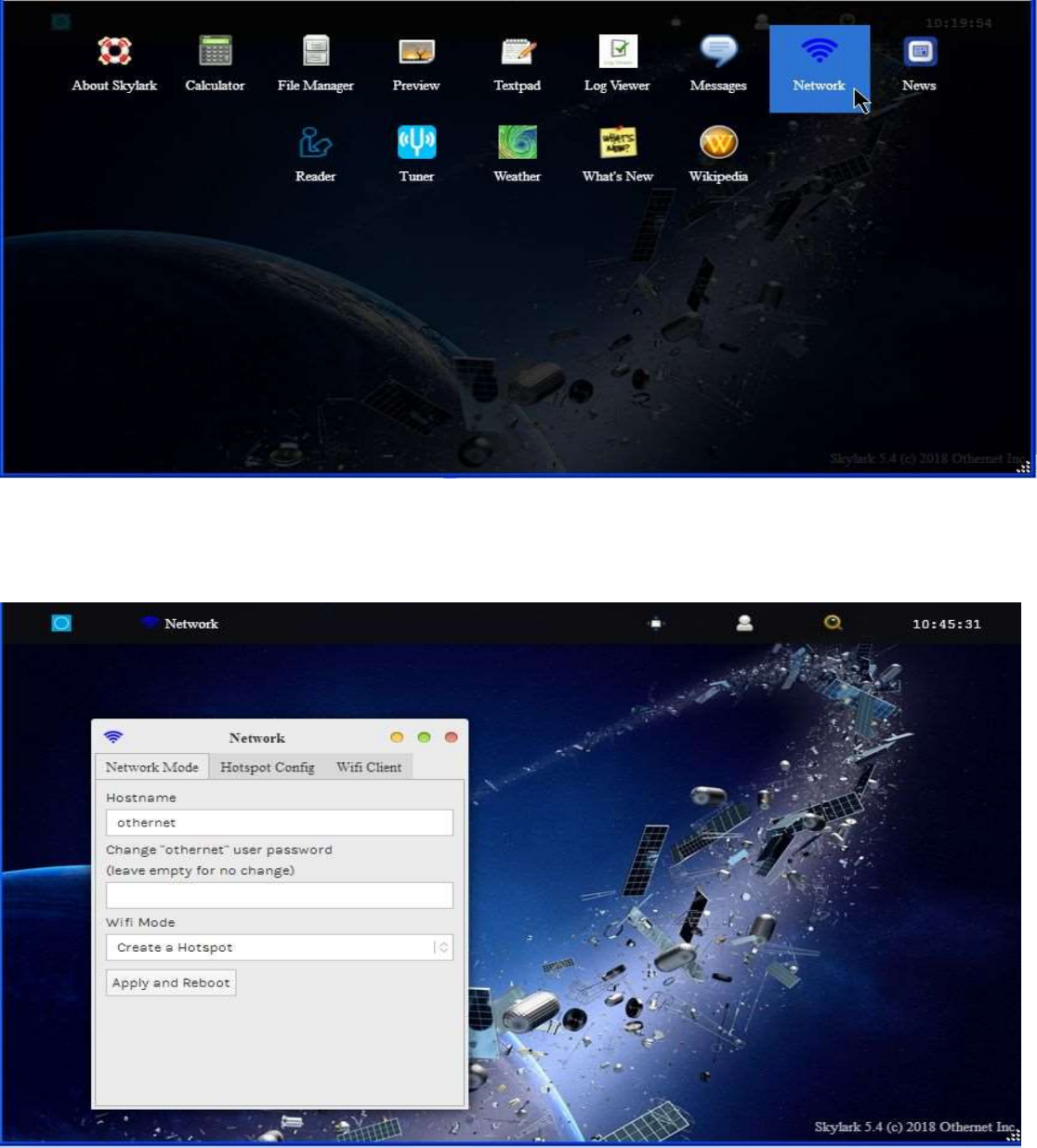Click the empty user password field

[x=280, y=895]
